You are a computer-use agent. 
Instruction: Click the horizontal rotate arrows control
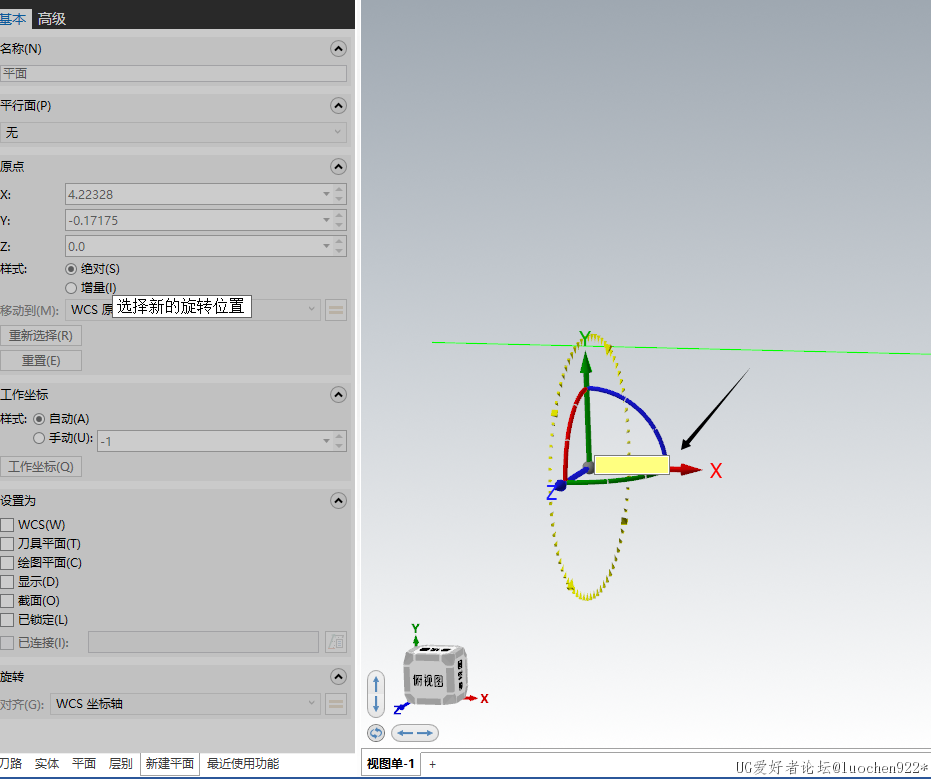414,733
